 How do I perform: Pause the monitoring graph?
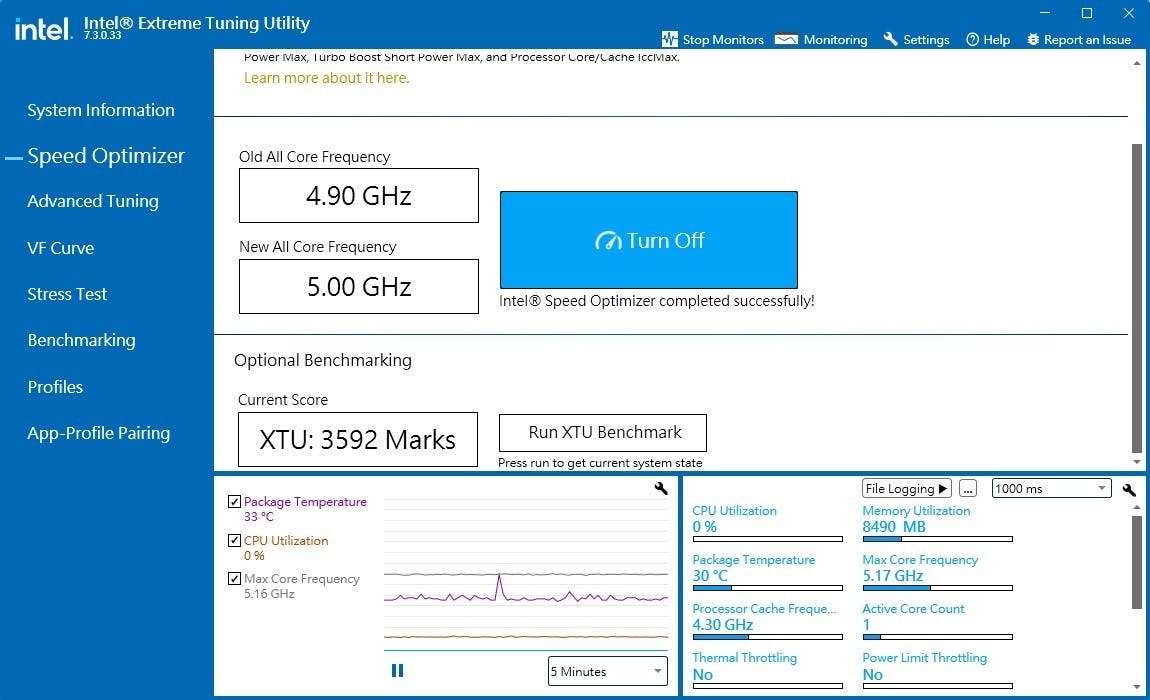(398, 671)
